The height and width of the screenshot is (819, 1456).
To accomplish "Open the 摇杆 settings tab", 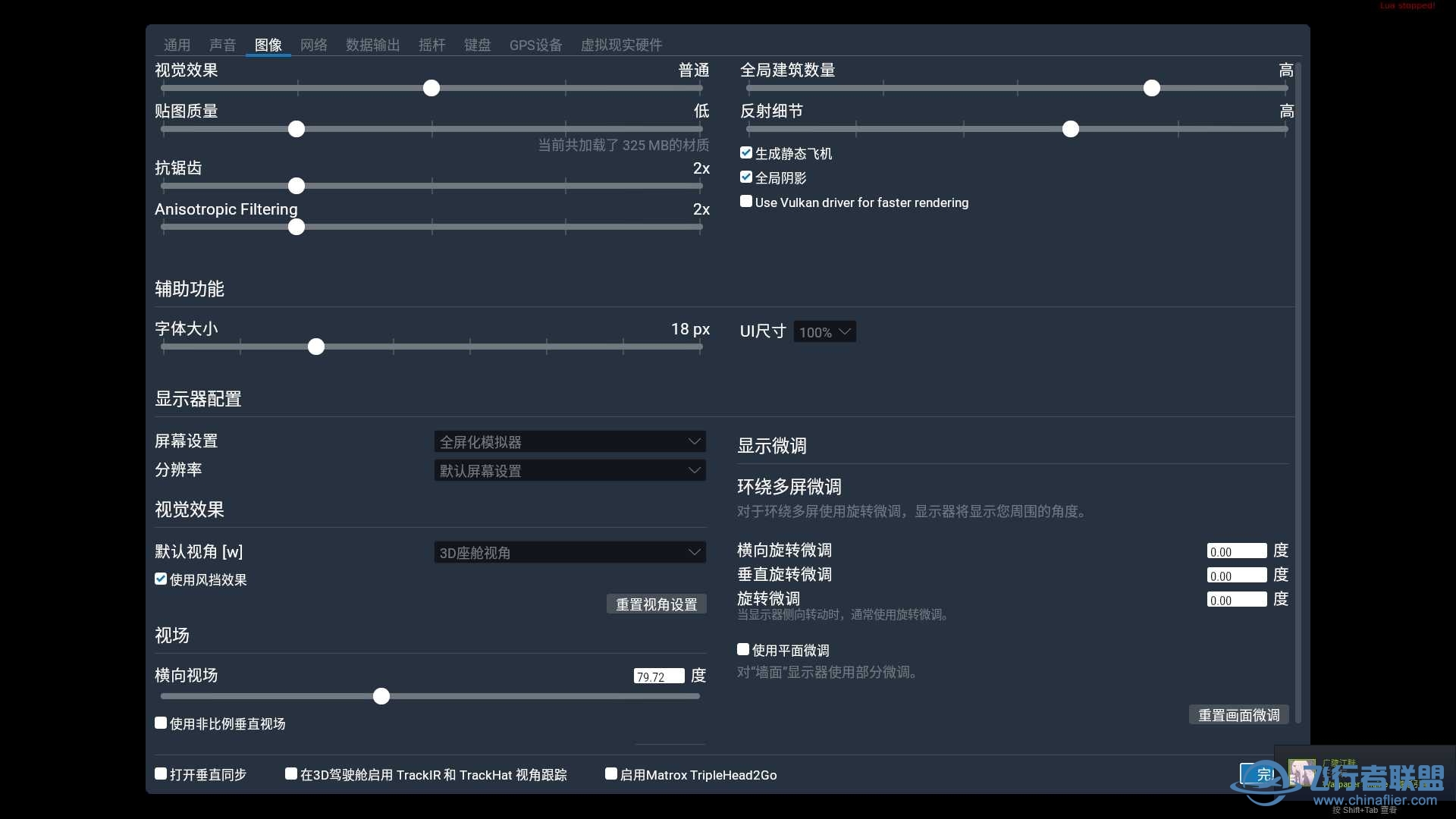I will coord(431,45).
